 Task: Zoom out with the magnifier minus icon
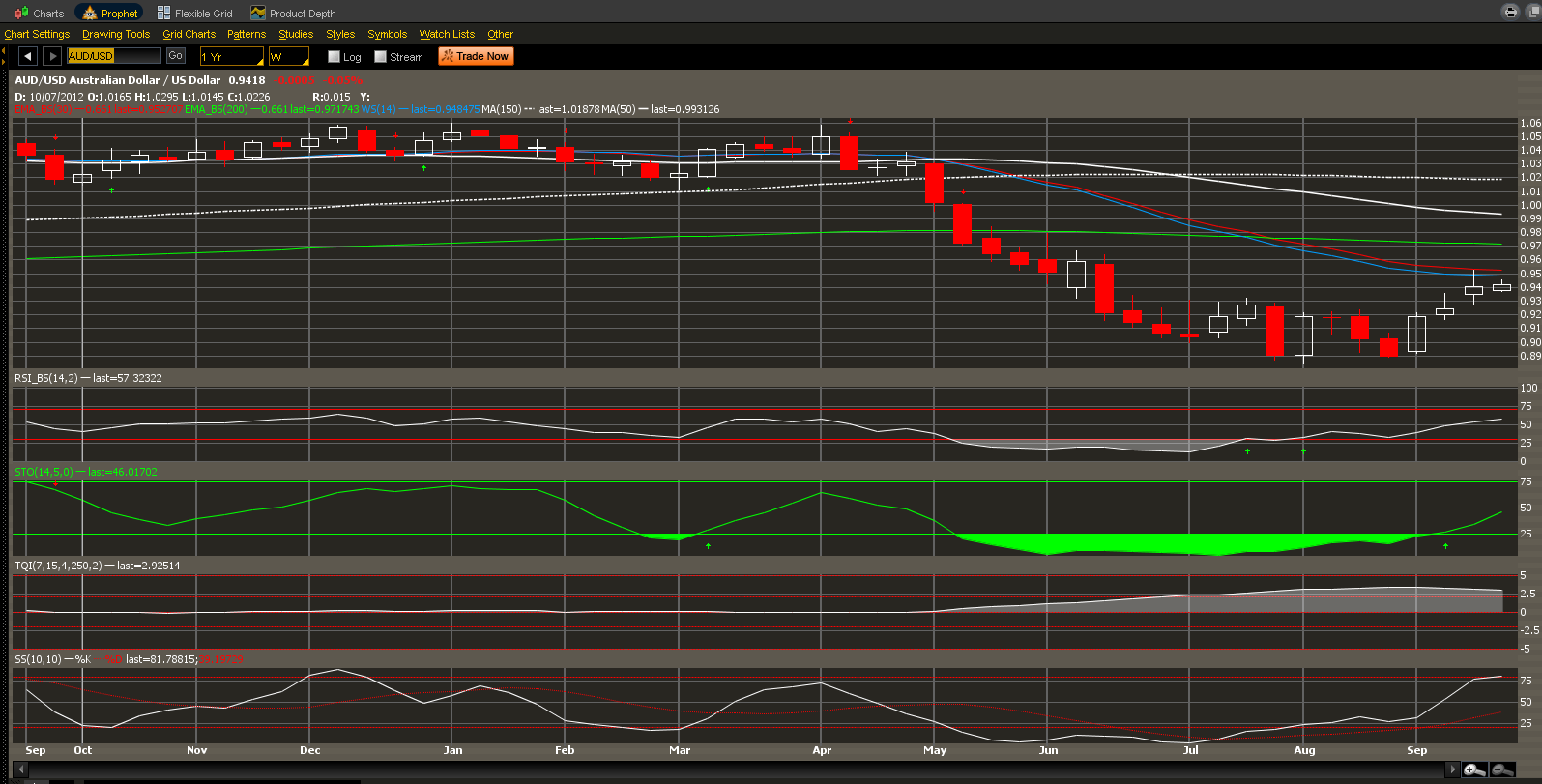[1502, 769]
